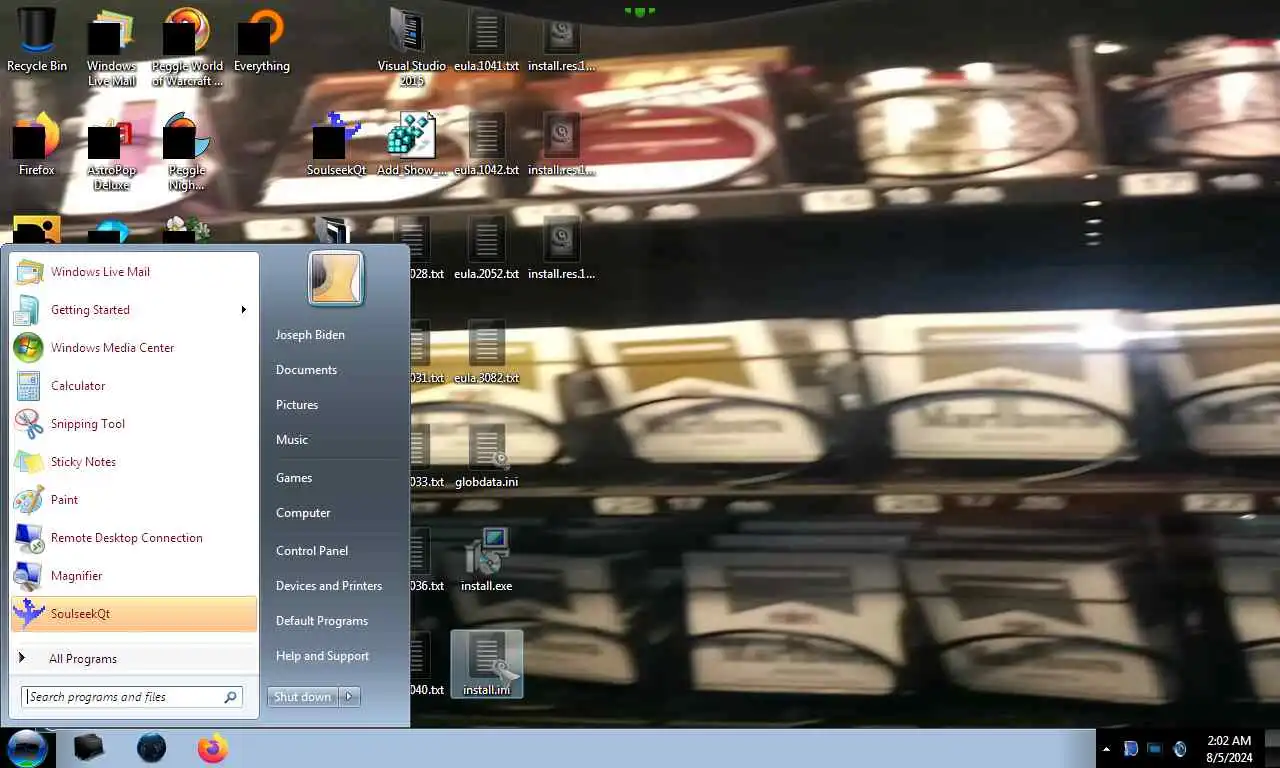Open network status tray icon
This screenshot has width=1280, height=768.
point(1155,748)
